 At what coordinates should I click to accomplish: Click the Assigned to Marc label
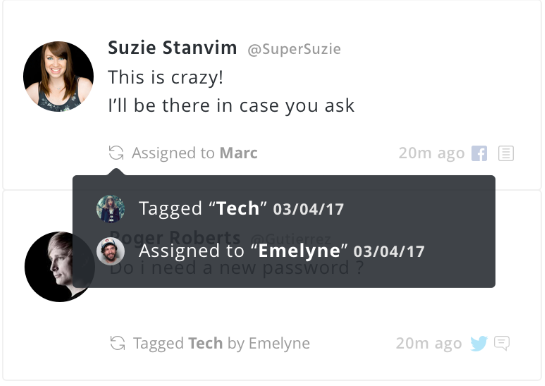(195, 153)
